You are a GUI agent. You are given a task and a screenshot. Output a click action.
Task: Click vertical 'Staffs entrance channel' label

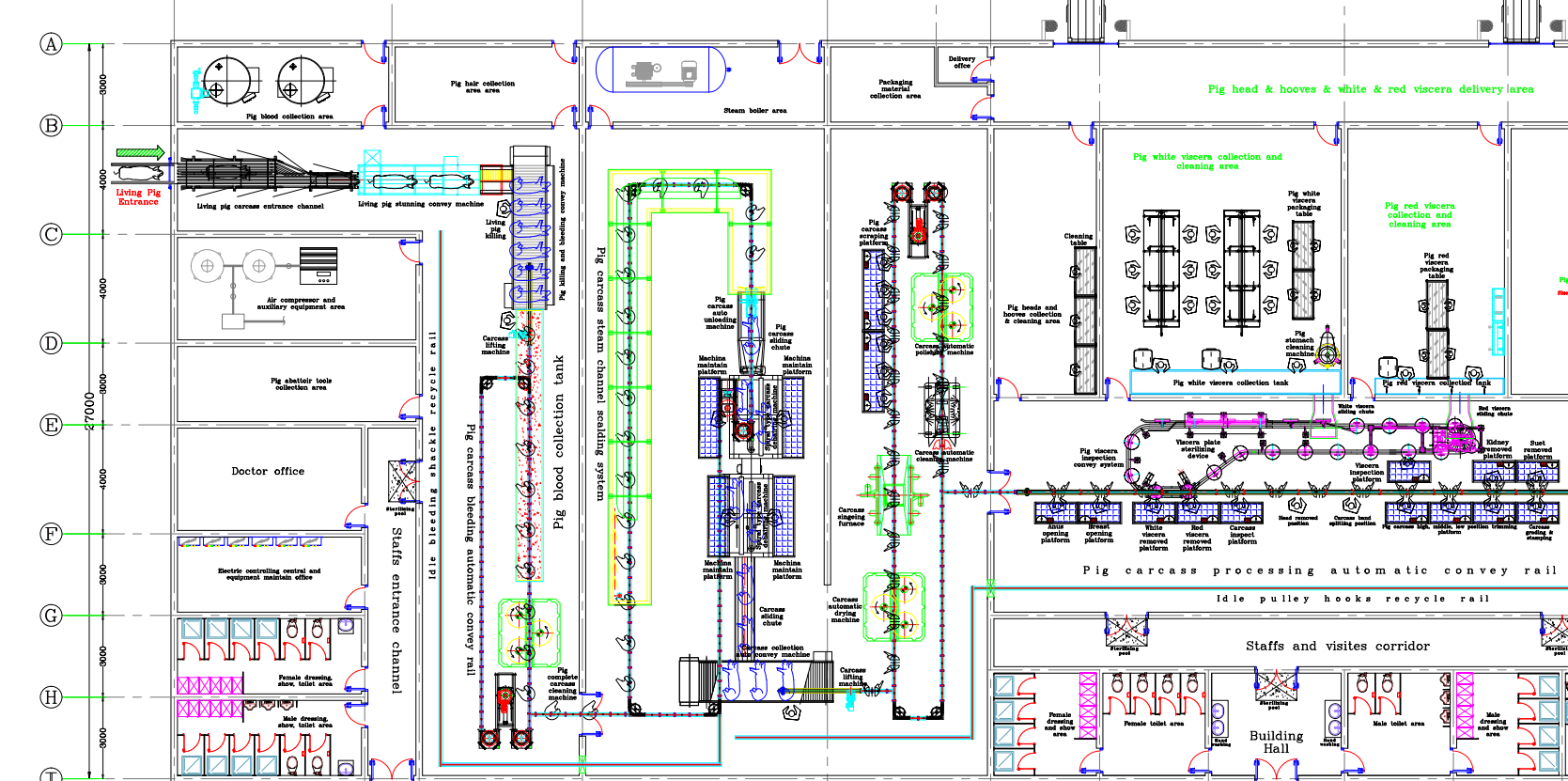tap(396, 611)
